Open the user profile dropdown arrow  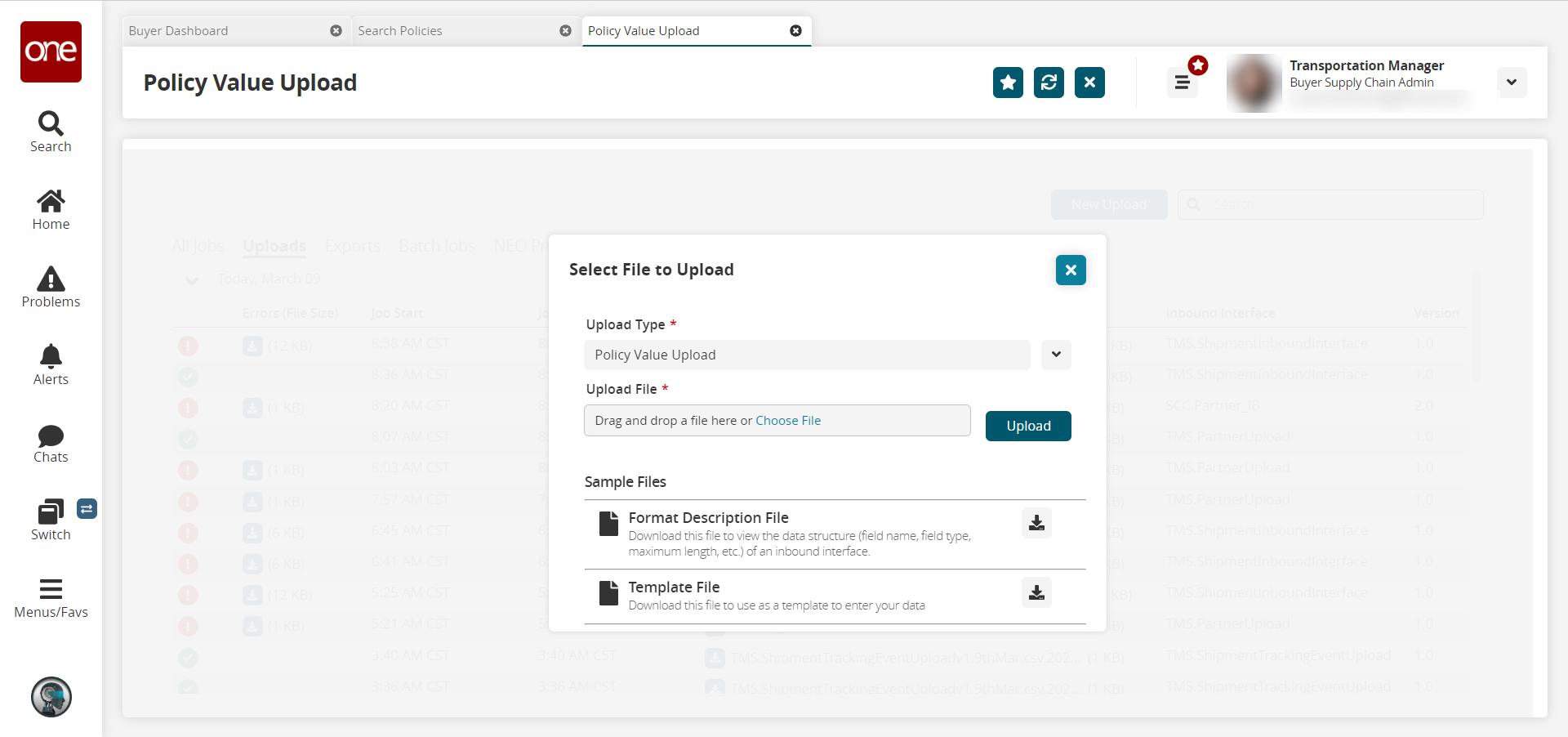[1512, 83]
